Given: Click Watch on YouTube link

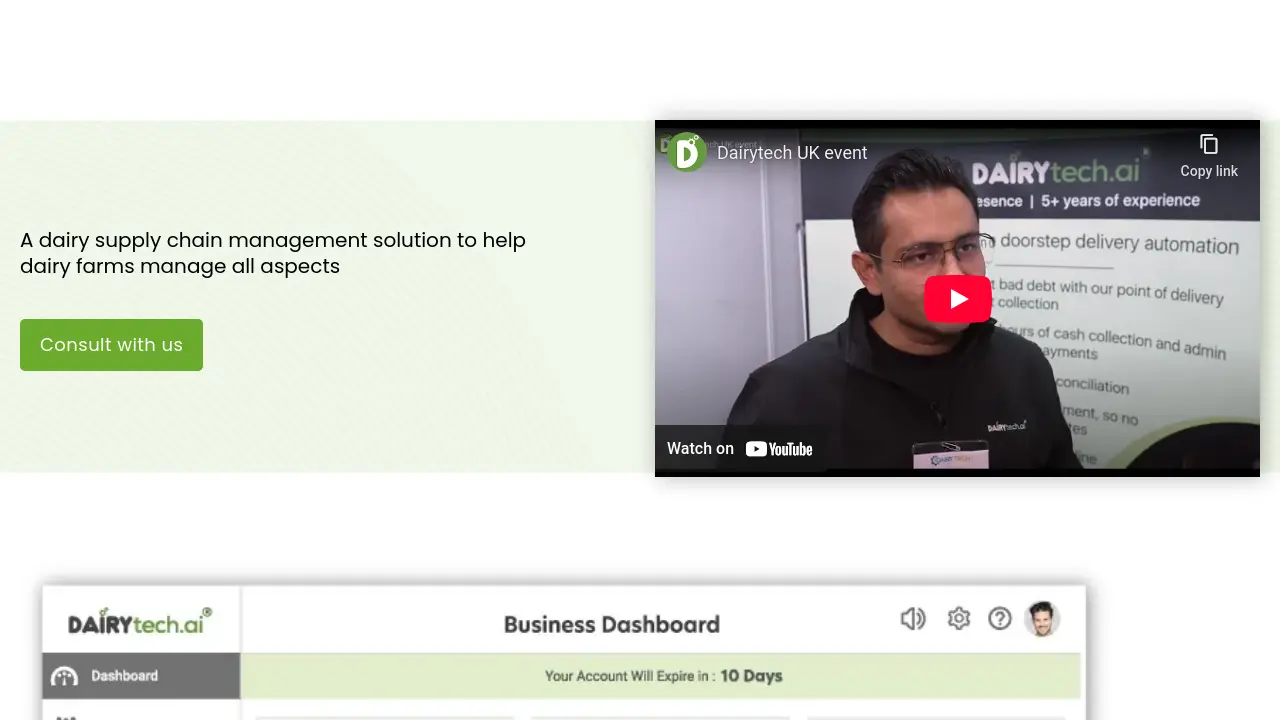Looking at the screenshot, I should (x=740, y=449).
